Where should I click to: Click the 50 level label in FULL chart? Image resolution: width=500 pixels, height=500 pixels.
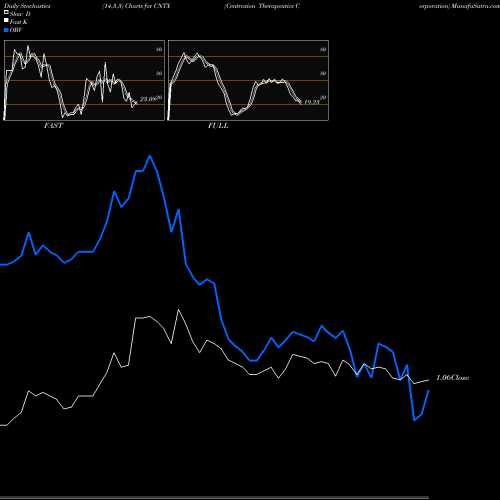323,73
